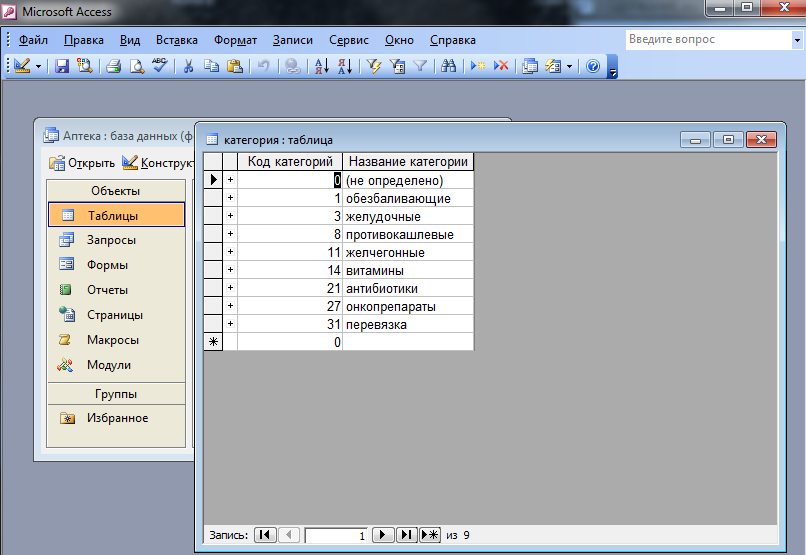Viewport: 806px width, 555px height.
Task: Open Избранное in the Groups list
Action: 116,418
